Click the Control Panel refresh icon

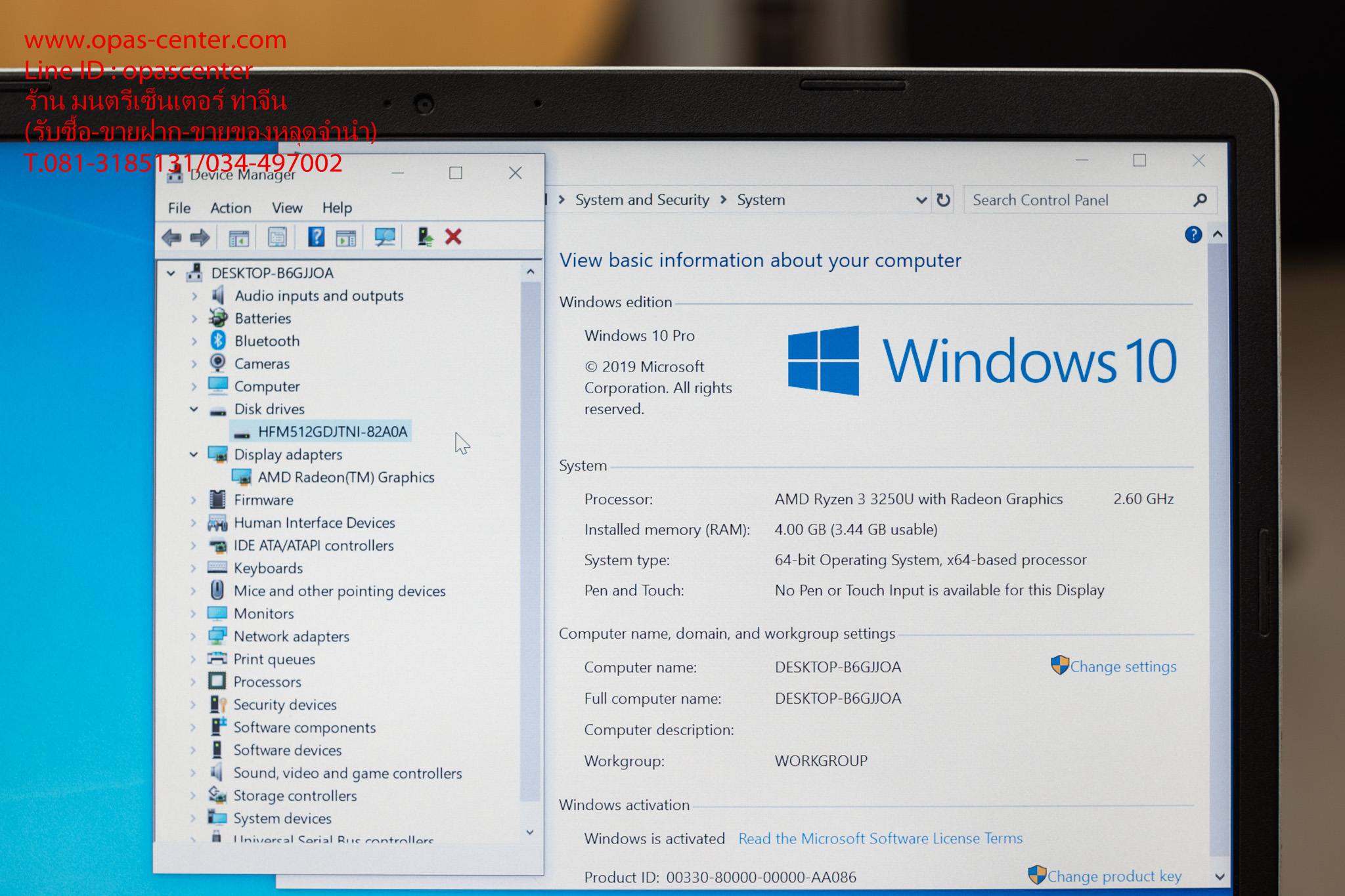943,200
